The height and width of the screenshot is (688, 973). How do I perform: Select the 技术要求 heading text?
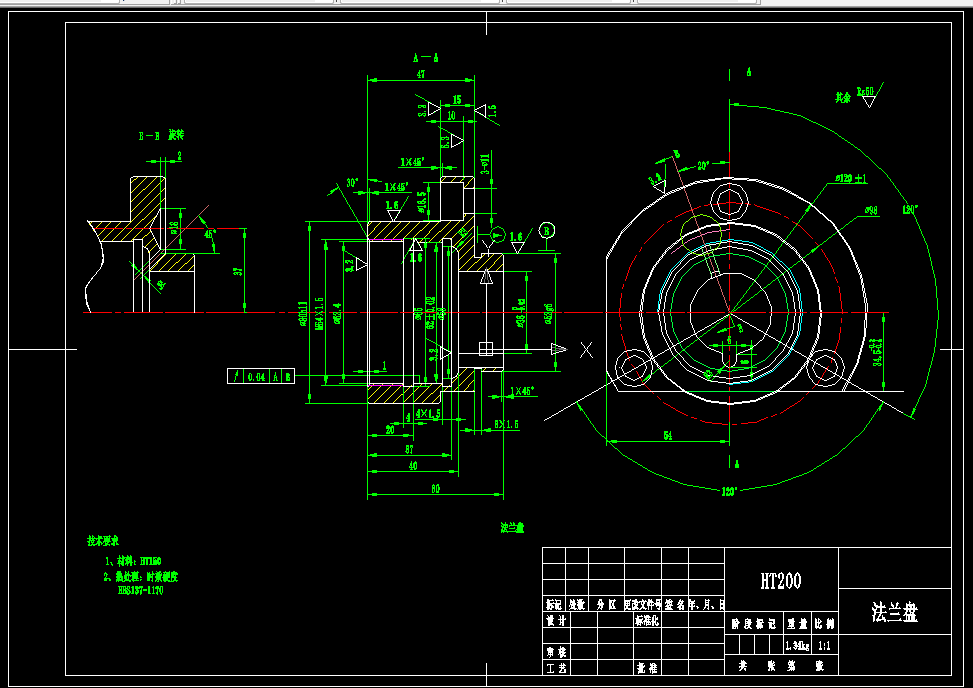tap(102, 540)
